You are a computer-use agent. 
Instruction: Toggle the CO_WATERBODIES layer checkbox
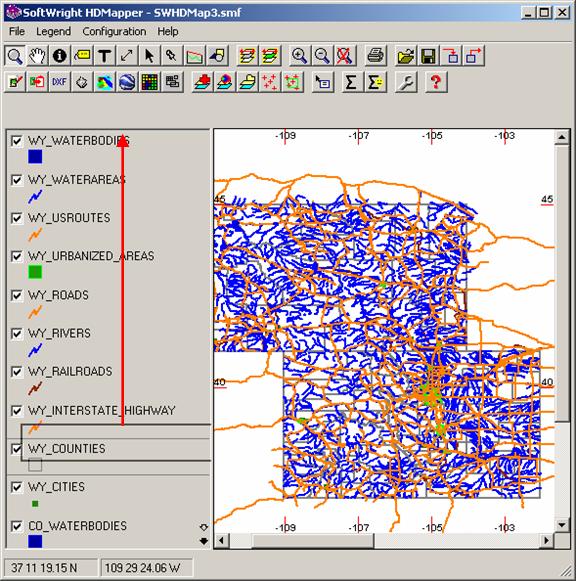(16, 526)
